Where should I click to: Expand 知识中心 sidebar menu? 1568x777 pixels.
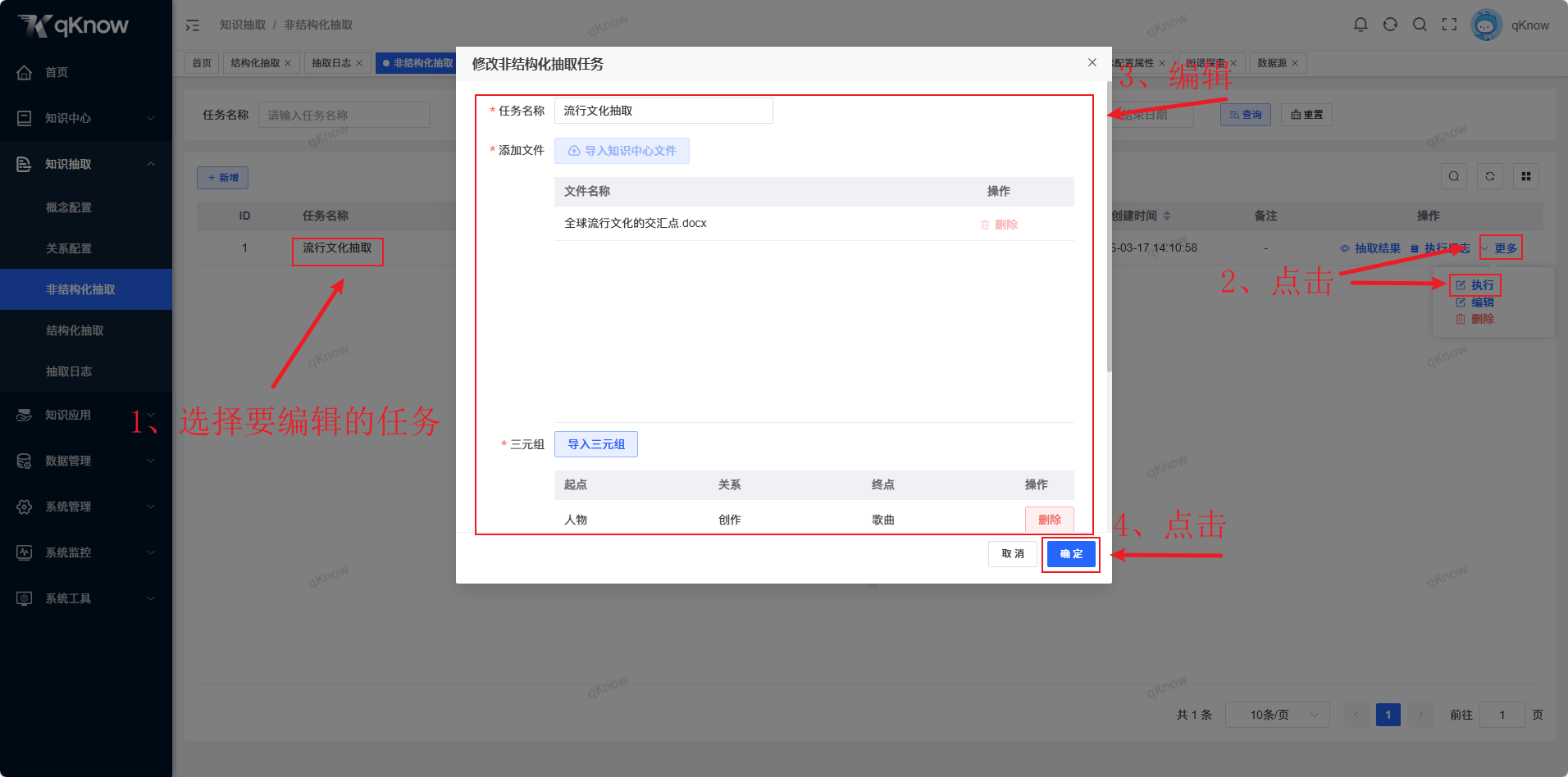click(x=86, y=118)
